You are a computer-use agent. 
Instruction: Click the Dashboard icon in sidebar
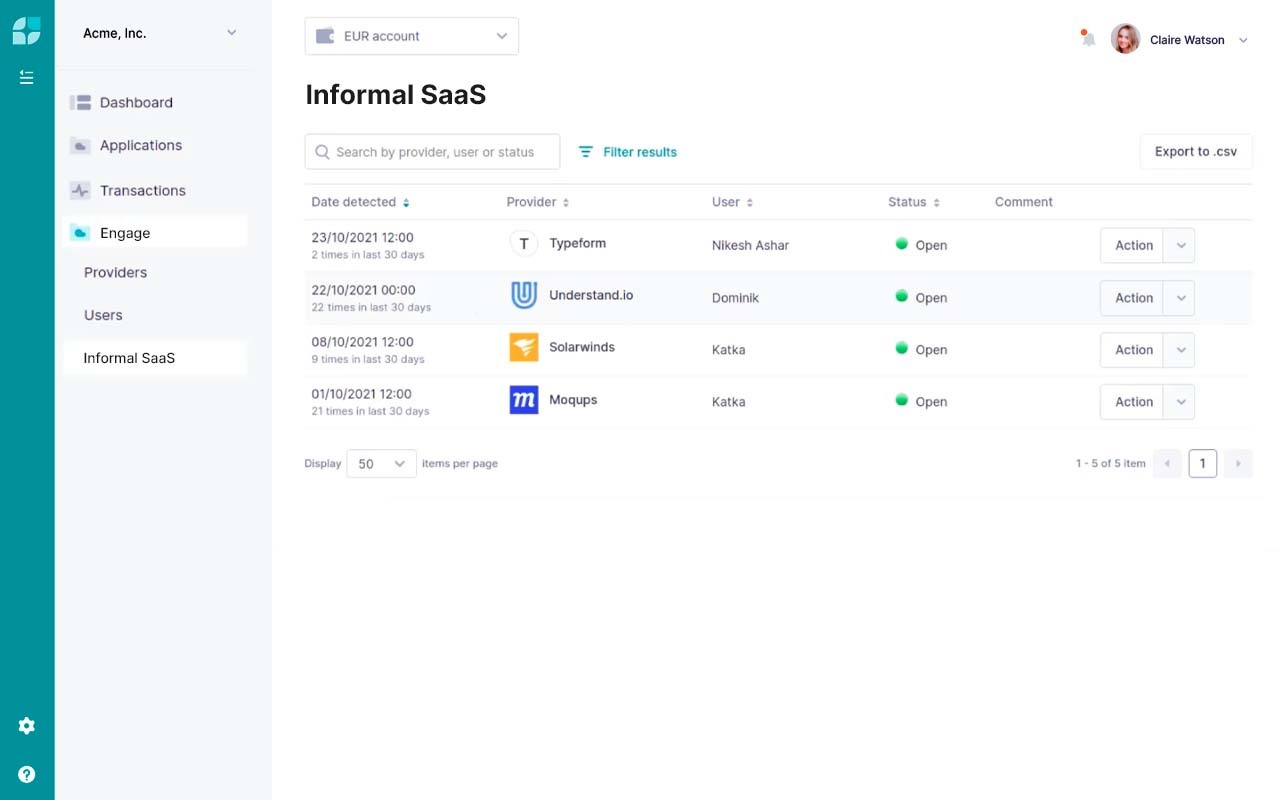80,102
